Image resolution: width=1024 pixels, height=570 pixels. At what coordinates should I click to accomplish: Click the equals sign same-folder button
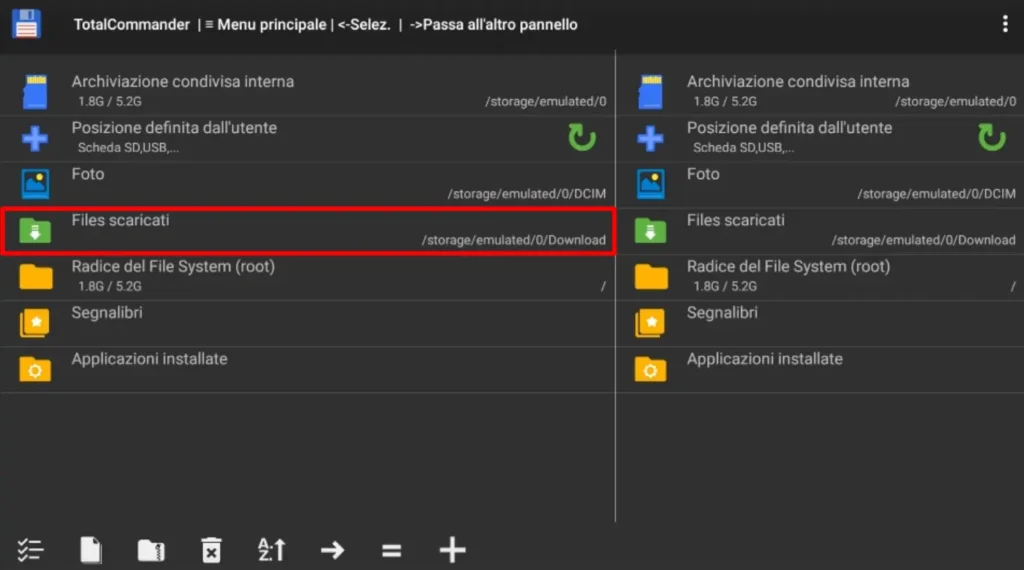coord(391,550)
